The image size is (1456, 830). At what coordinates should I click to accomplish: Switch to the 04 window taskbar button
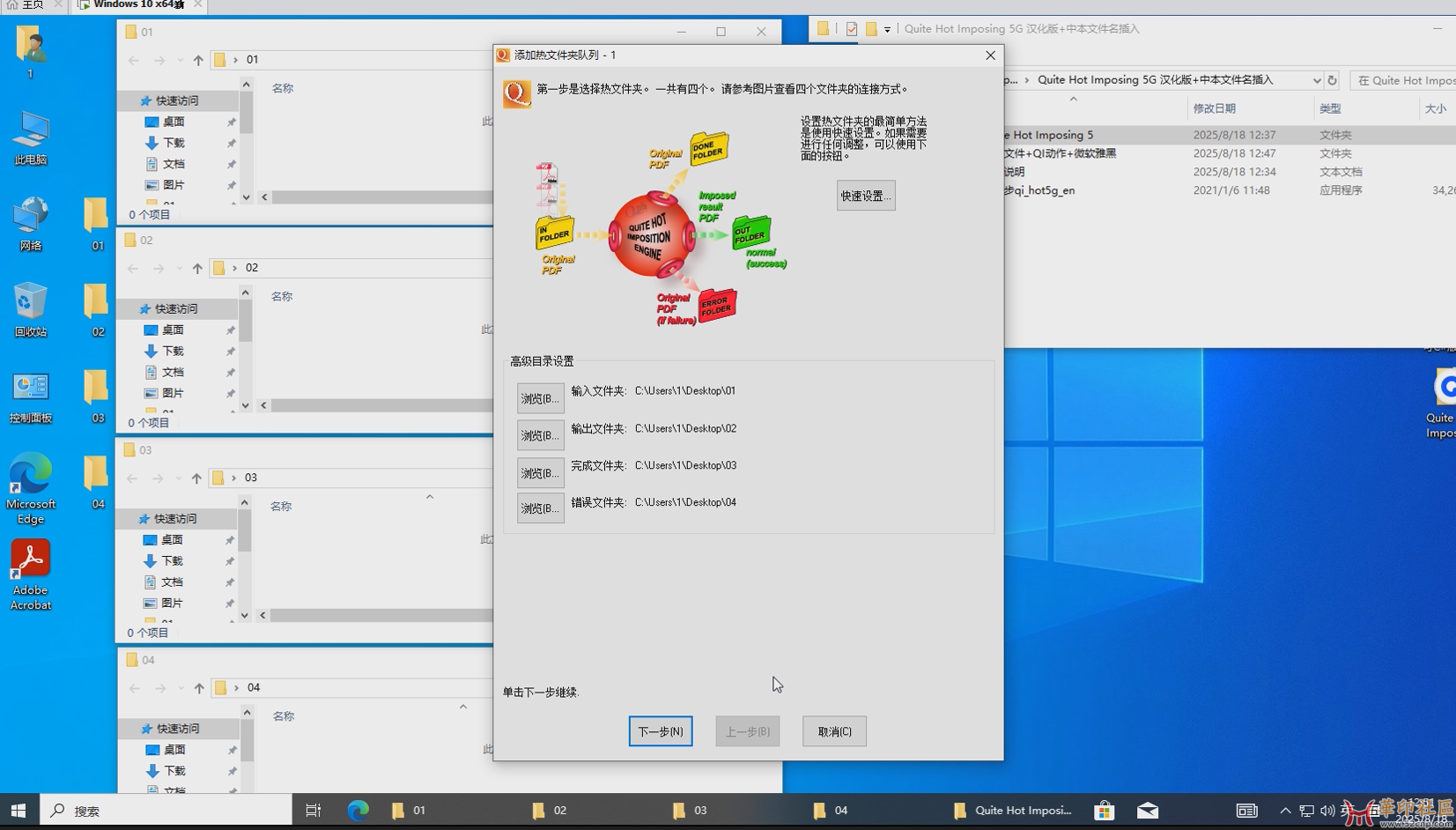[x=872, y=810]
